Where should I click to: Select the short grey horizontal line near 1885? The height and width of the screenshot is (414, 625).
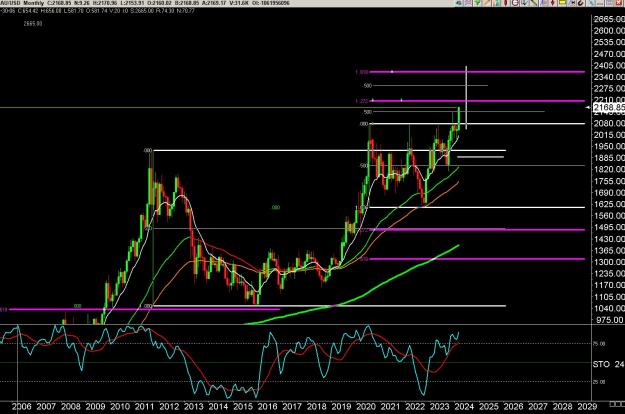point(481,157)
